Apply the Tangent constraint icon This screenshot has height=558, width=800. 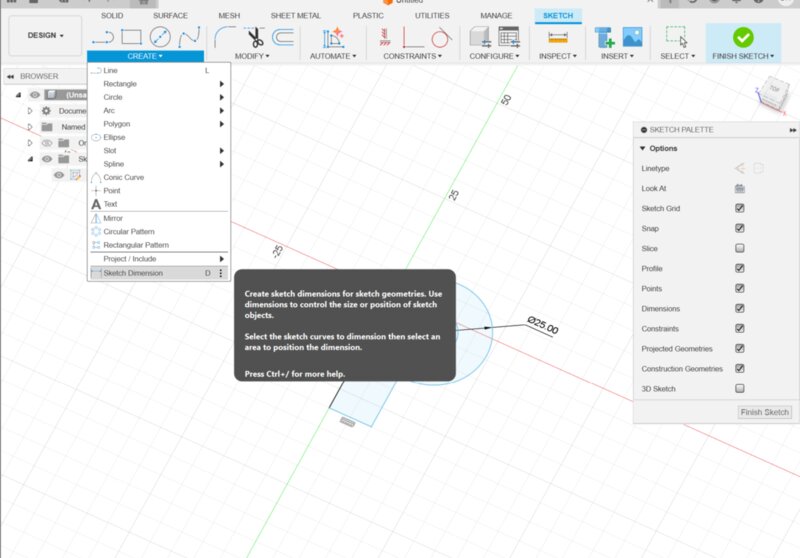point(441,38)
